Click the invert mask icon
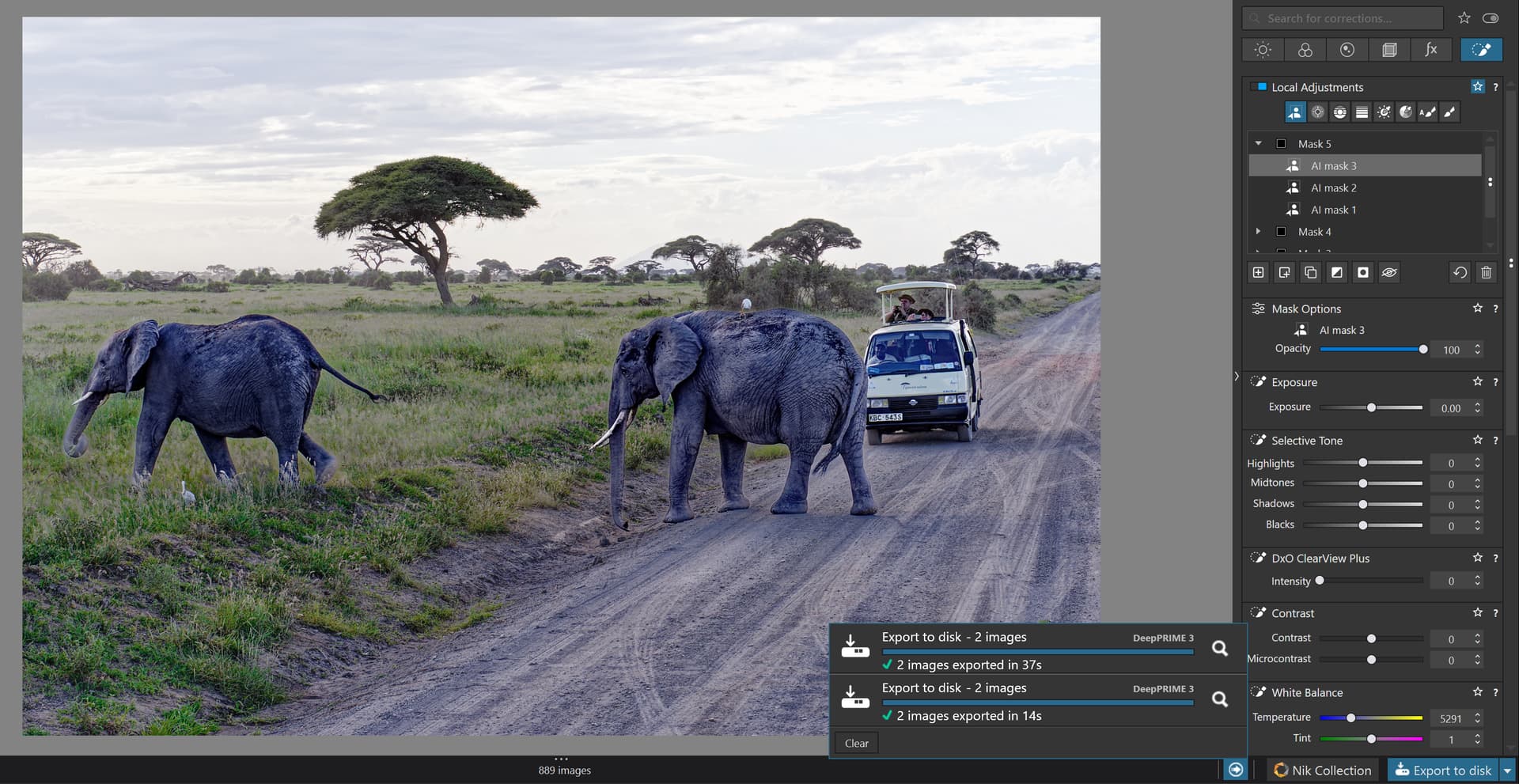The height and width of the screenshot is (784, 1519). pyautogui.click(x=1337, y=273)
